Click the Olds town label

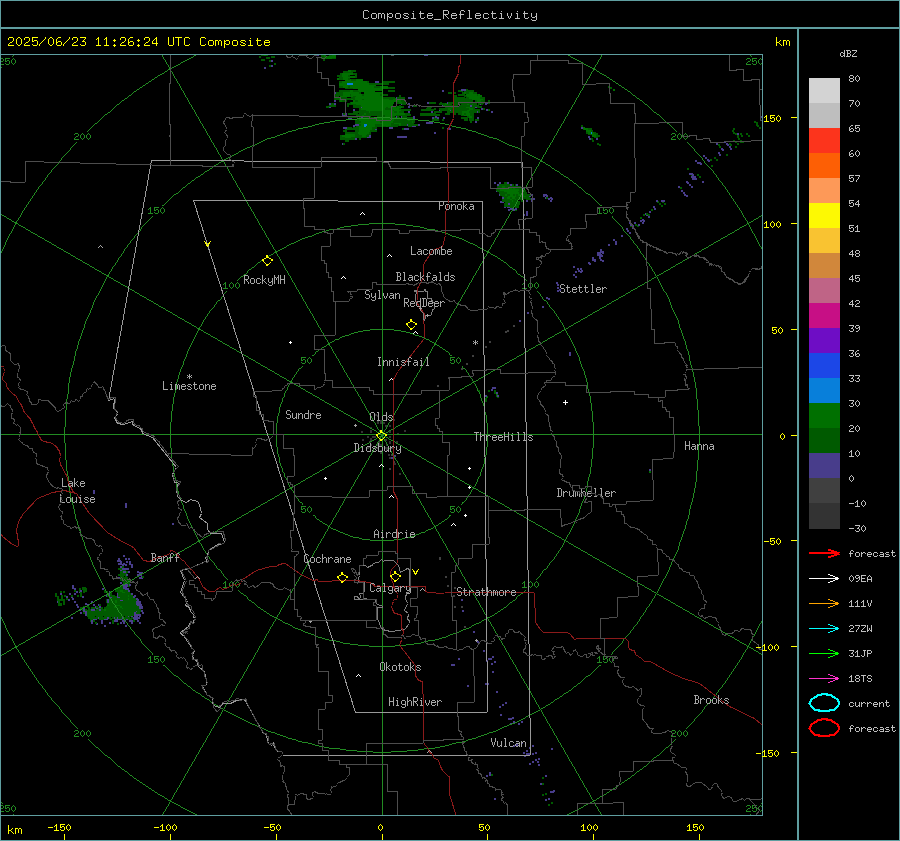(381, 417)
